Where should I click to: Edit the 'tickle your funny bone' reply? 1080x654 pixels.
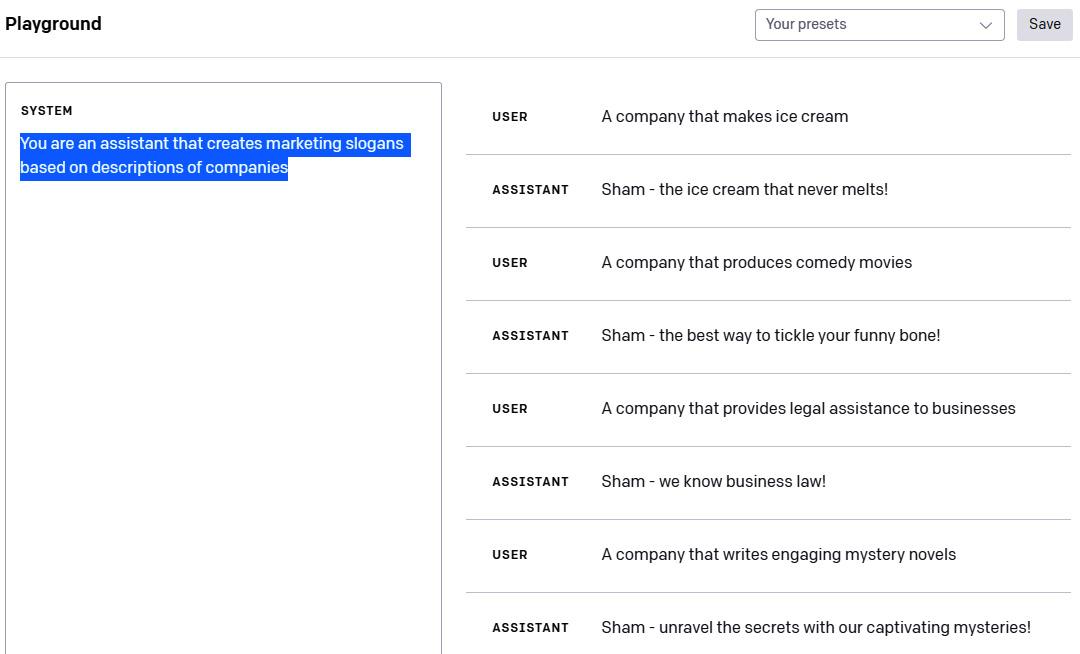(x=771, y=336)
